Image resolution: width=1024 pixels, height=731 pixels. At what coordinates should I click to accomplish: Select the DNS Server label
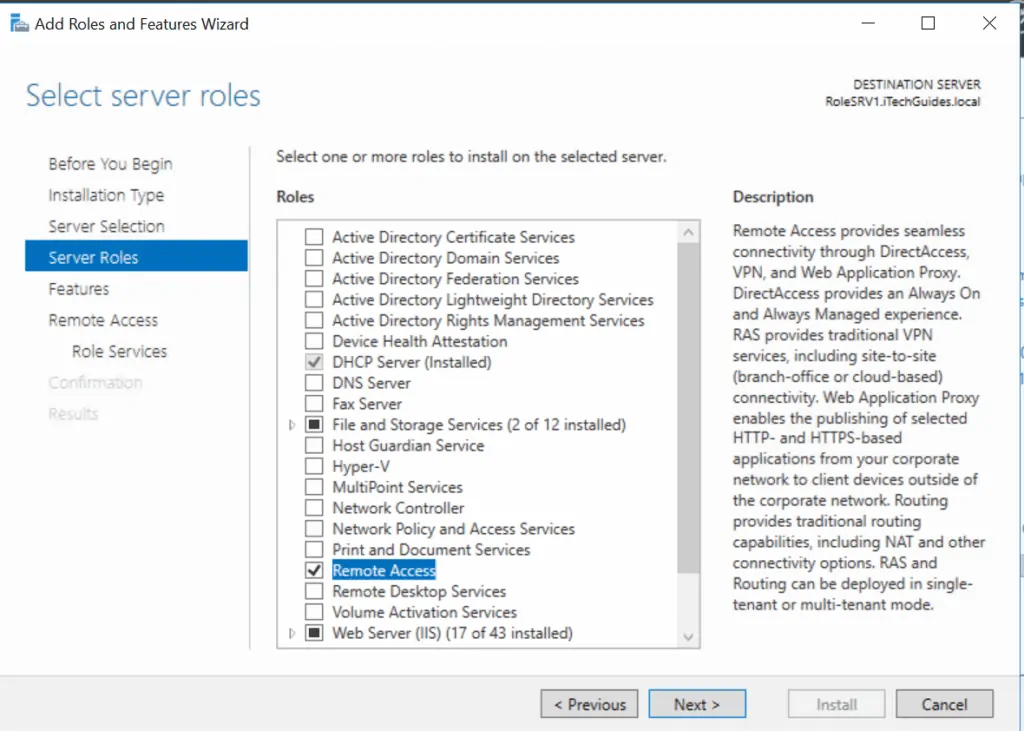[372, 383]
